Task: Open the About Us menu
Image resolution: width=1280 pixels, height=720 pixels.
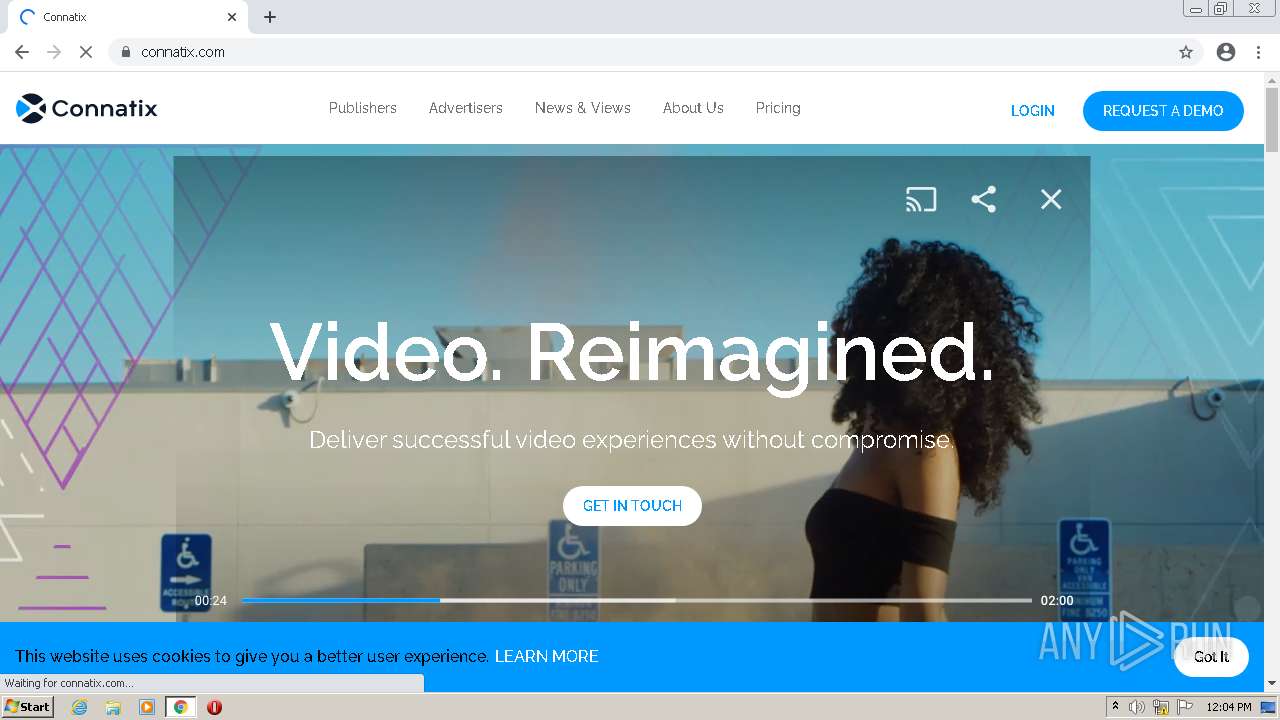Action: pos(693,108)
